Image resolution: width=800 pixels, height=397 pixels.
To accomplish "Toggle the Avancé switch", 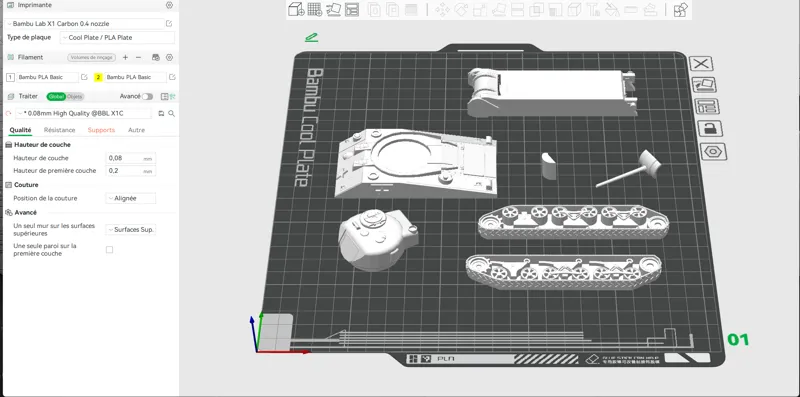I will click(147, 96).
